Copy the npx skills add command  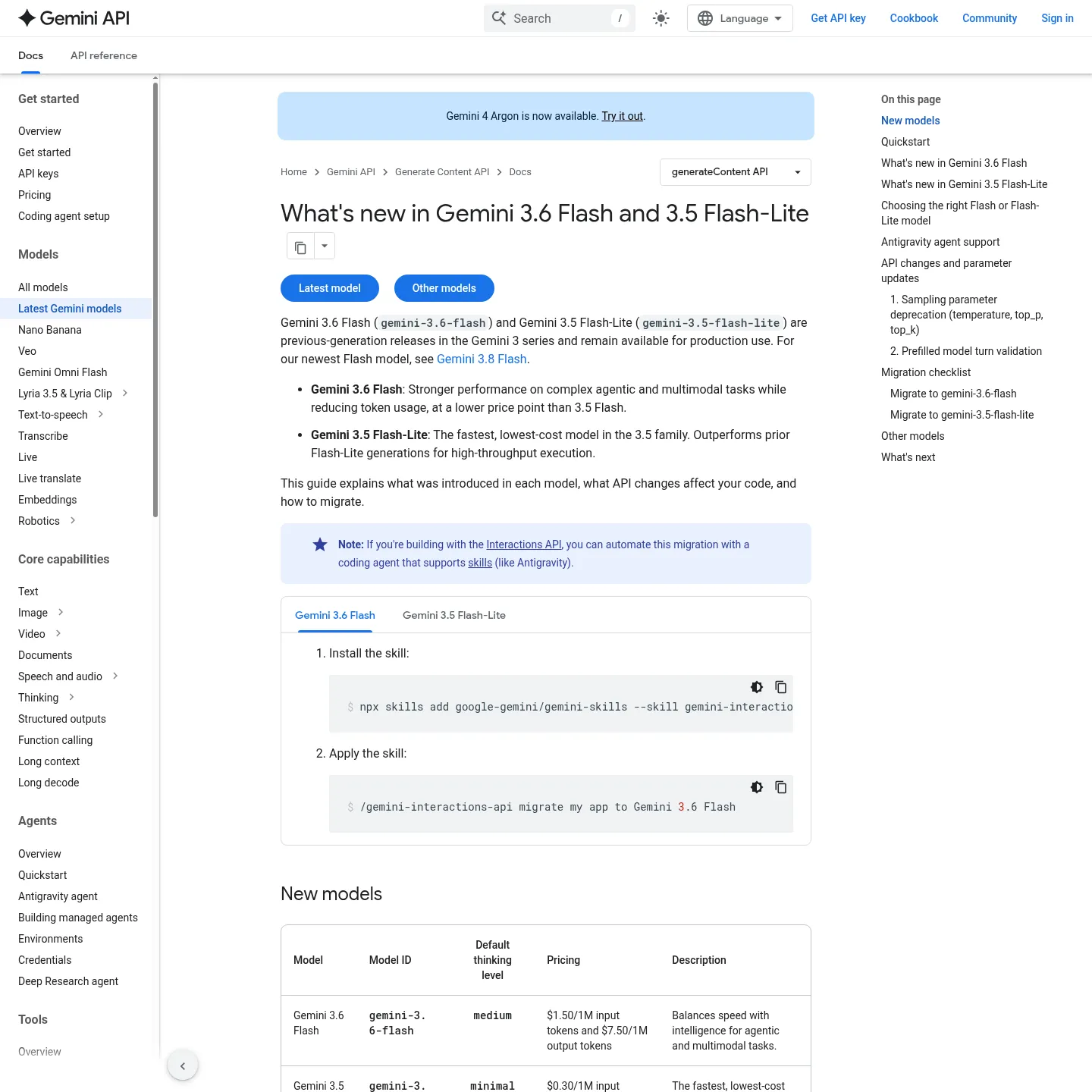click(781, 687)
